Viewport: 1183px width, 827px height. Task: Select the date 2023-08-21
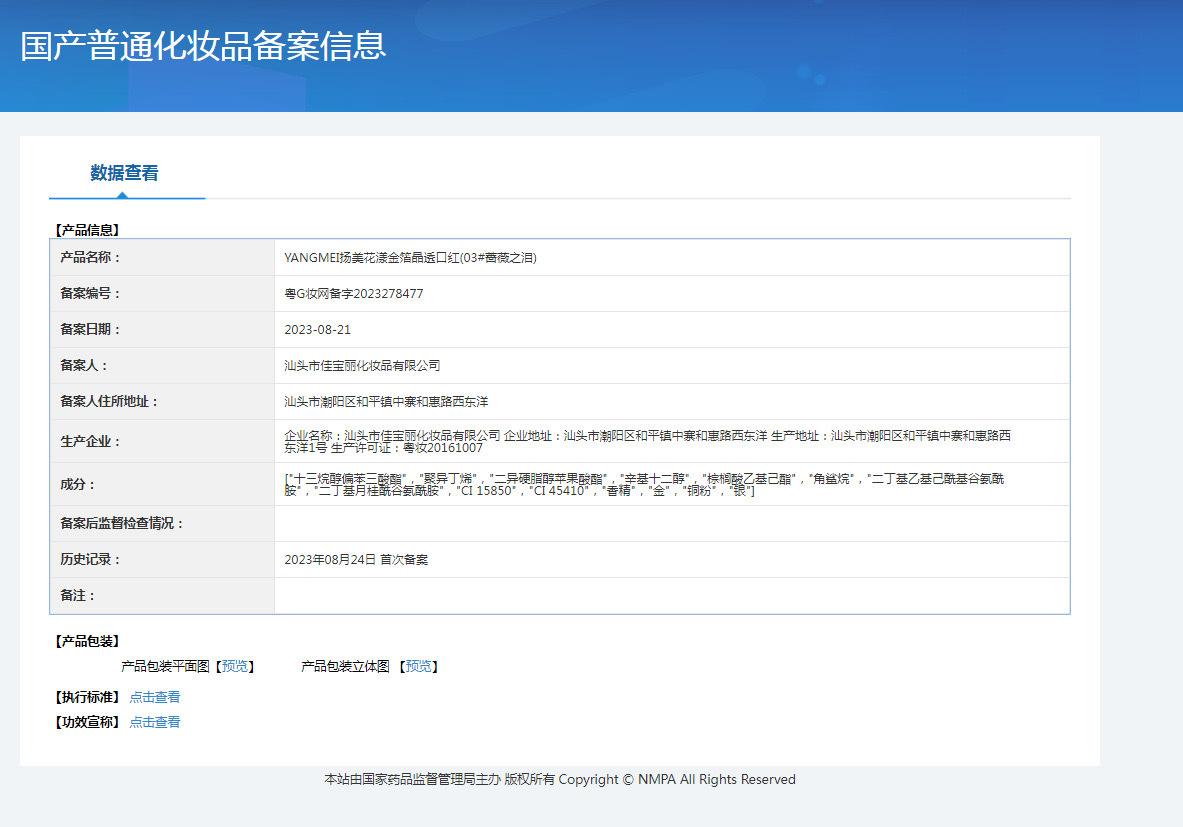(318, 330)
